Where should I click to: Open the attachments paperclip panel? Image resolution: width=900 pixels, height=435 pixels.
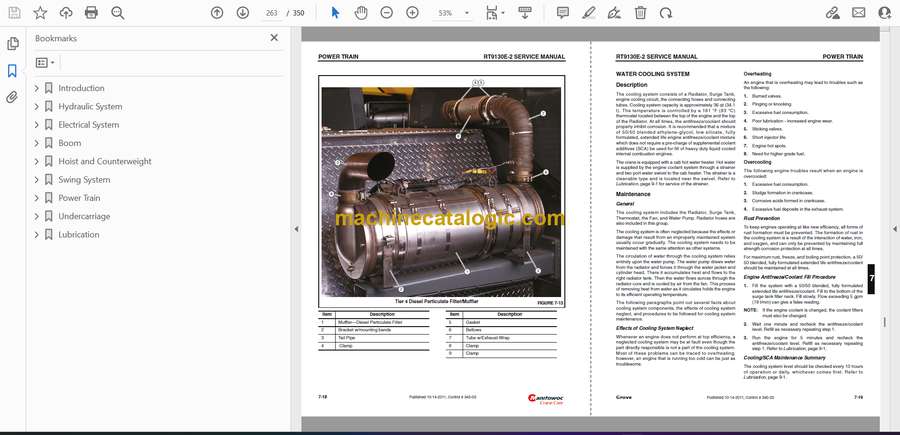click(12, 97)
